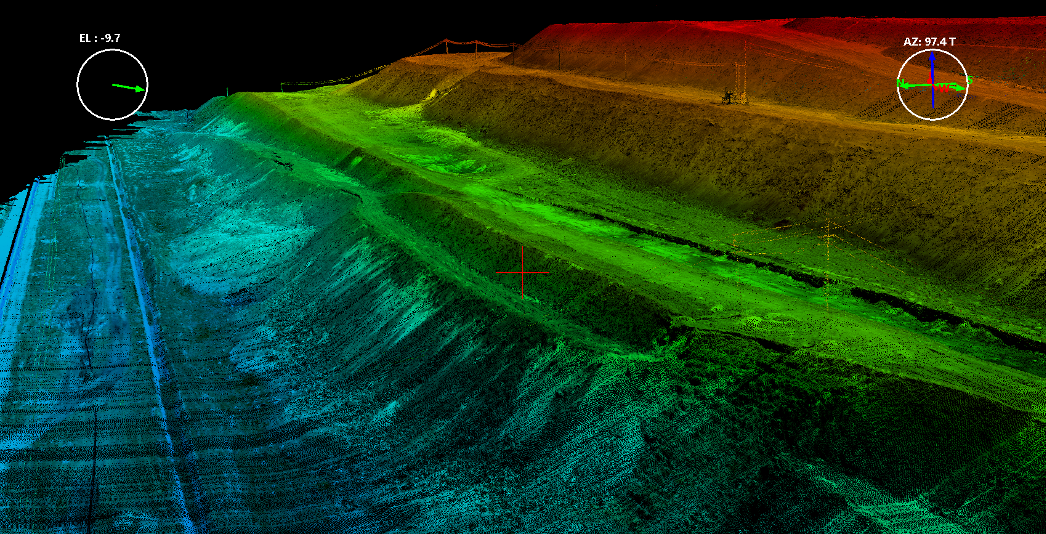Click the blue vertical arrow in the compass

[932, 75]
